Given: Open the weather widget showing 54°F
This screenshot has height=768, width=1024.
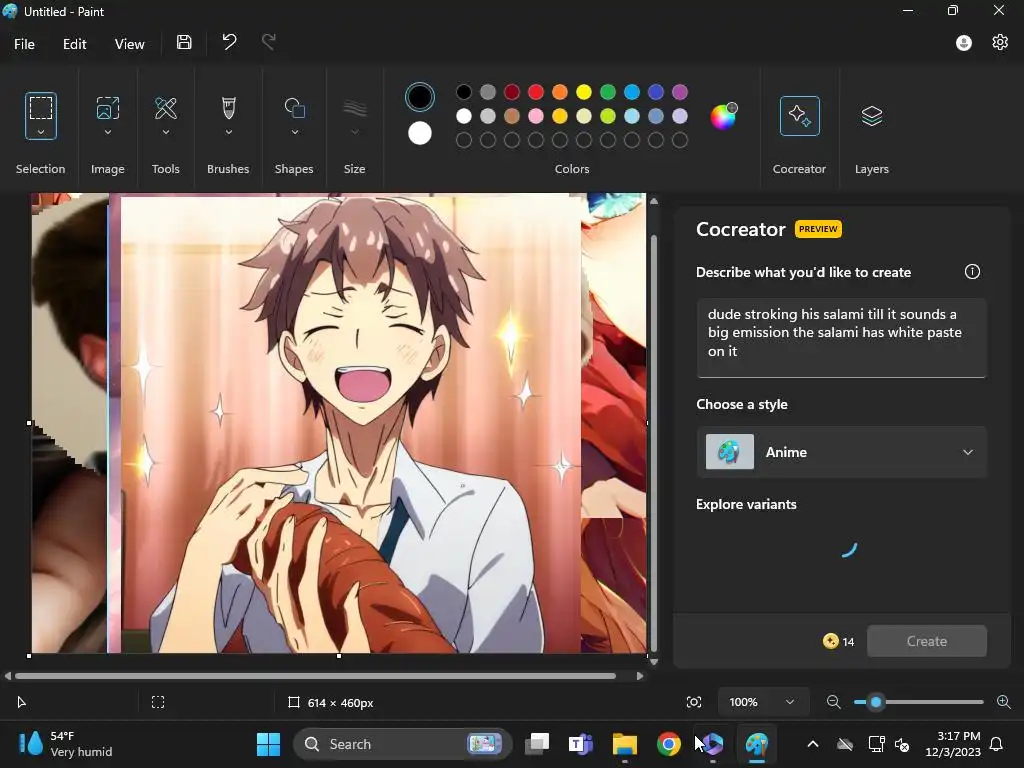Looking at the screenshot, I should 65,744.
